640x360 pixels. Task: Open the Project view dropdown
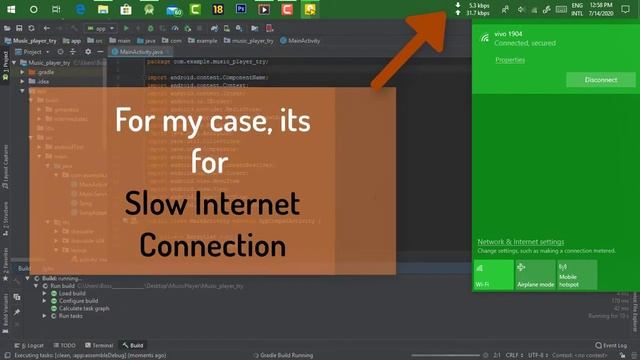[32, 52]
